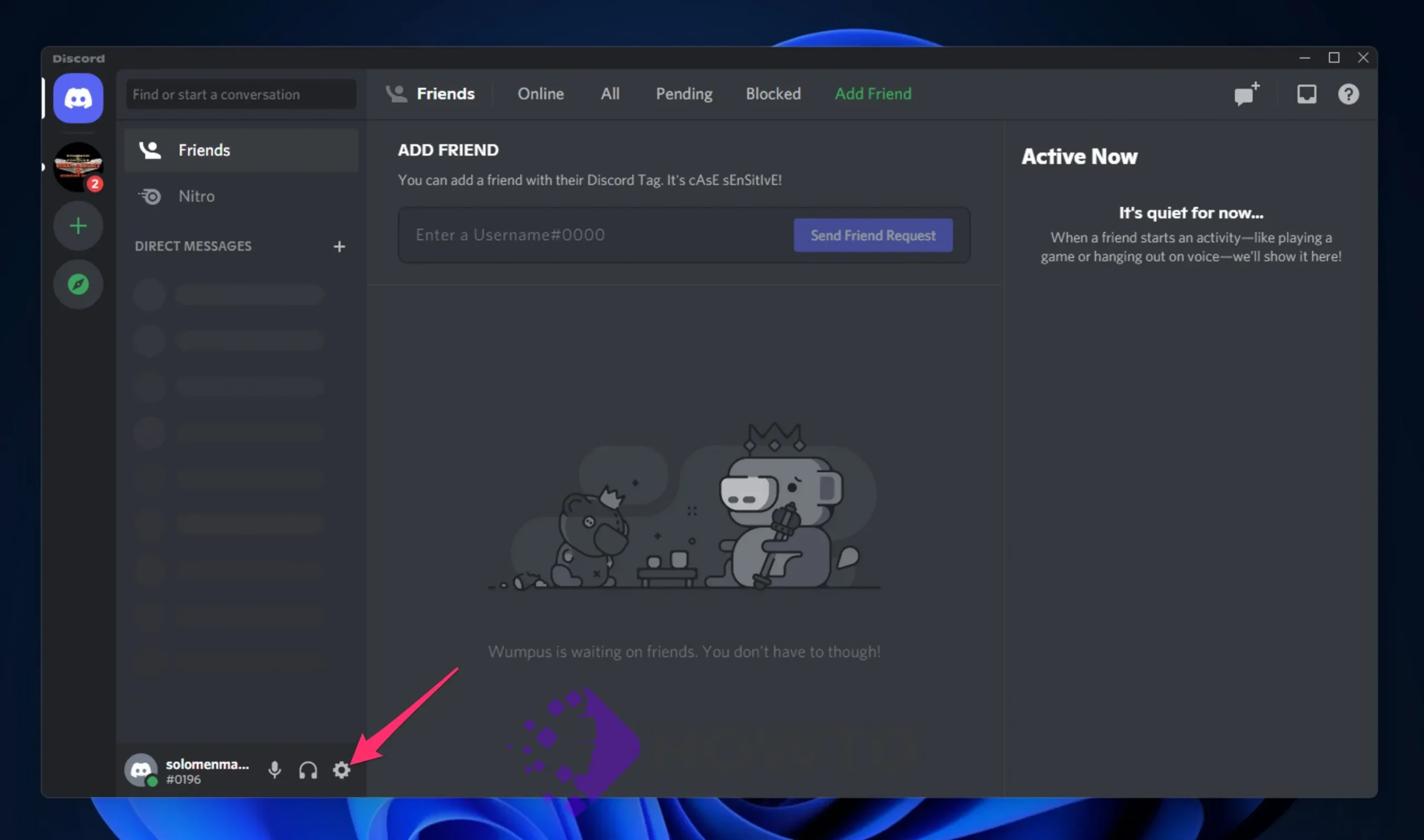Open New Group DM icon in header
This screenshot has height=840, width=1424.
pos(1247,94)
